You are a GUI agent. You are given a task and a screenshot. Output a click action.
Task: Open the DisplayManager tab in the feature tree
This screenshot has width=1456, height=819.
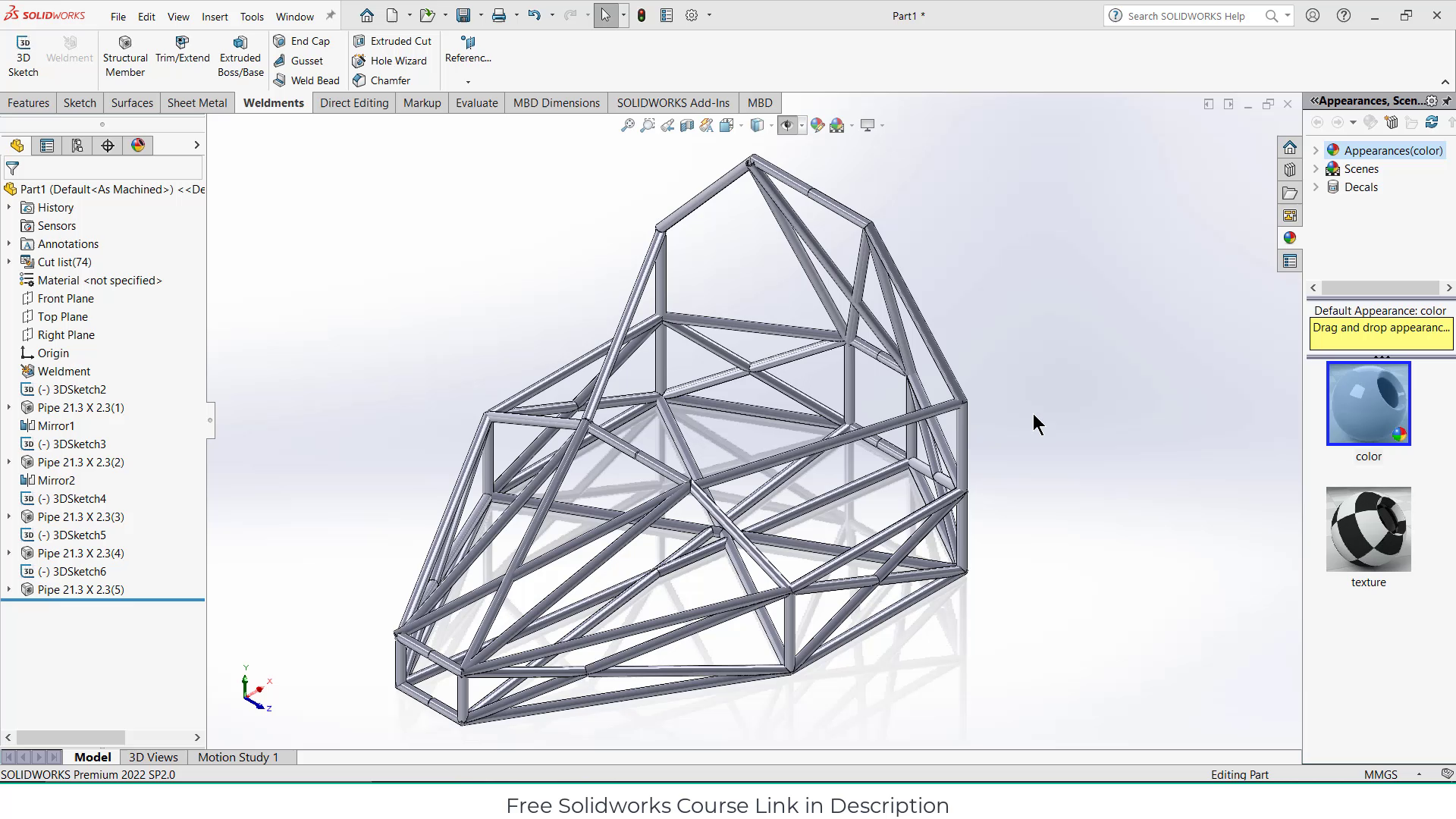[138, 146]
